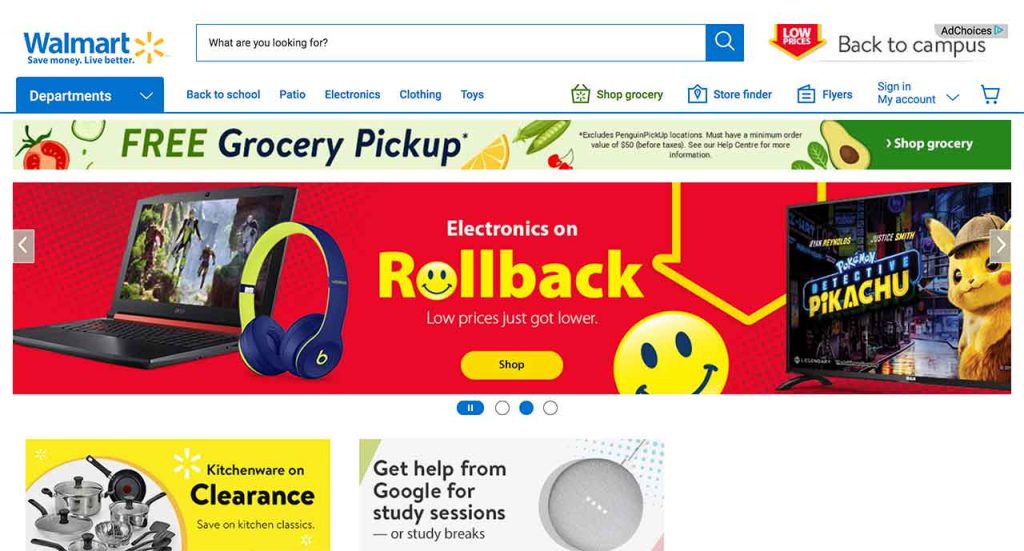Pause the banner carousel
The width and height of the screenshot is (1024, 551).
(x=470, y=407)
